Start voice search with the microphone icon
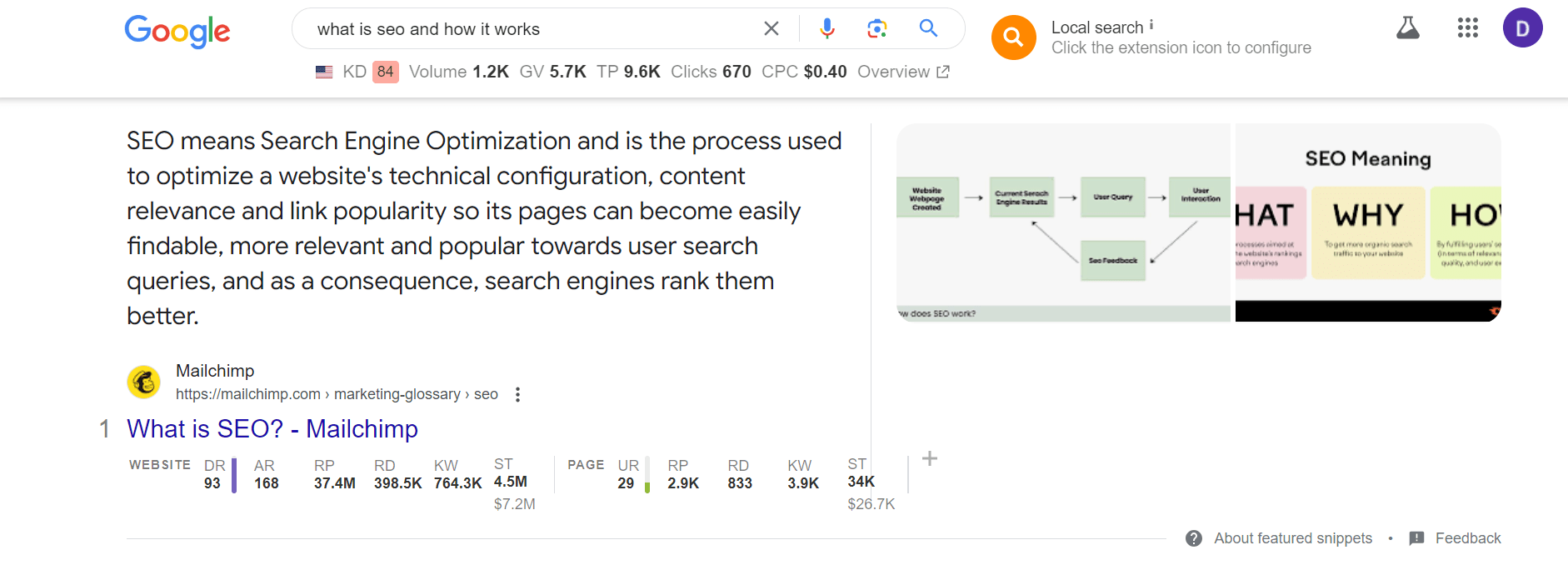The image size is (1568, 565). click(826, 29)
